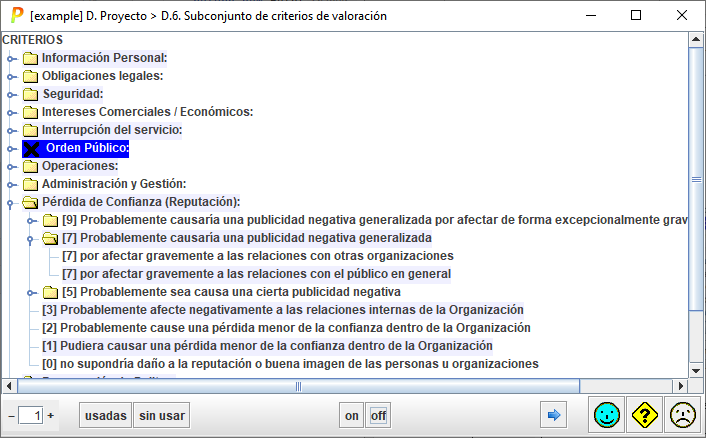Click open folder icon of Pérdida de Confianza
This screenshot has width=706, height=438.
tap(31, 202)
